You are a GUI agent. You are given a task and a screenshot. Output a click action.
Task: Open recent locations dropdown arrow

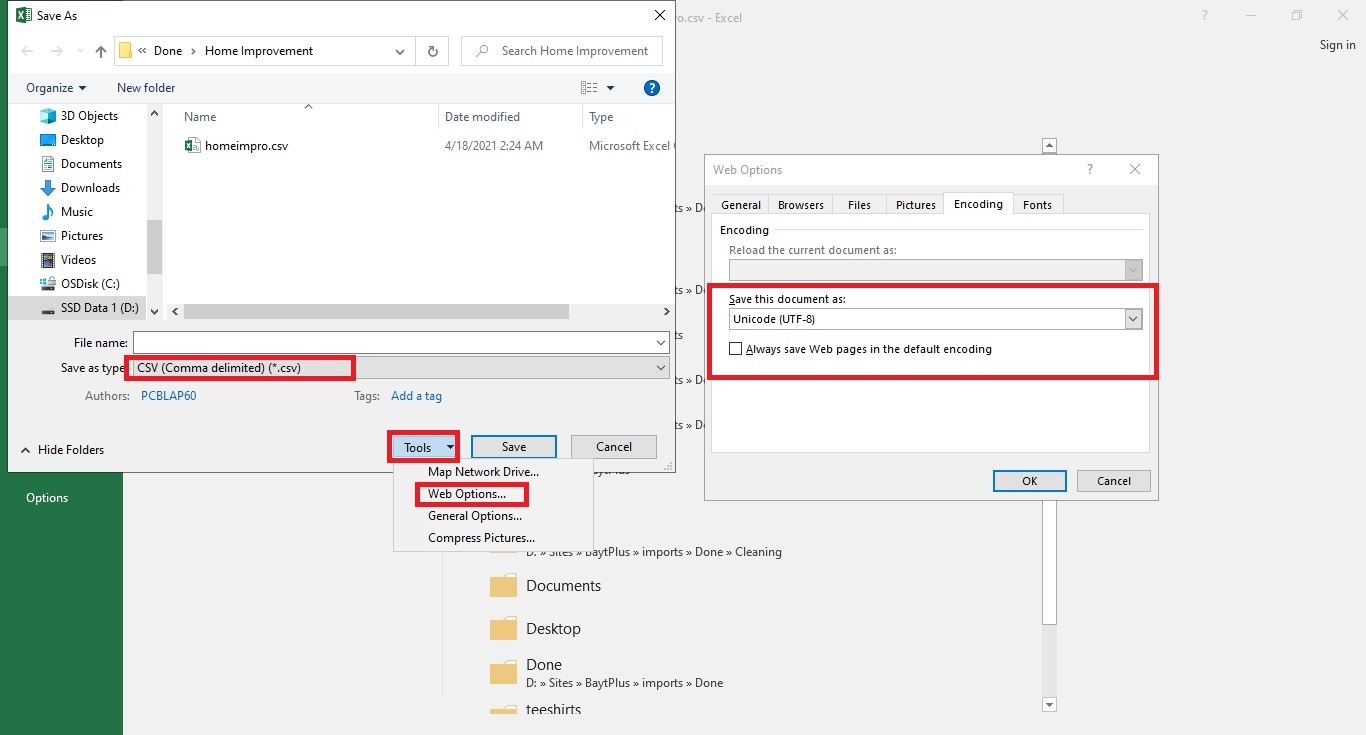[79, 51]
